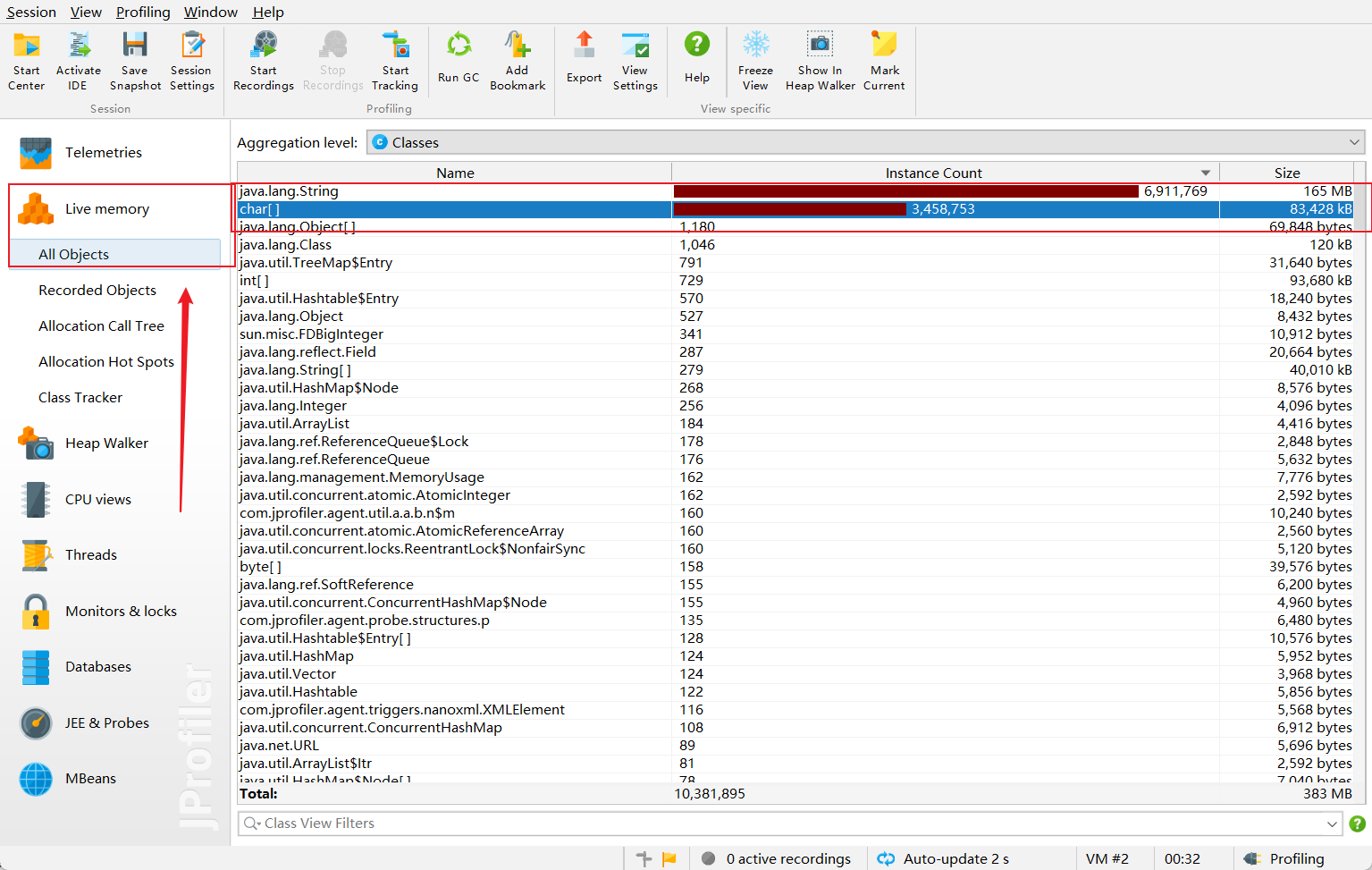
Task: Select the byte[ ] row
Action: [x=795, y=567]
